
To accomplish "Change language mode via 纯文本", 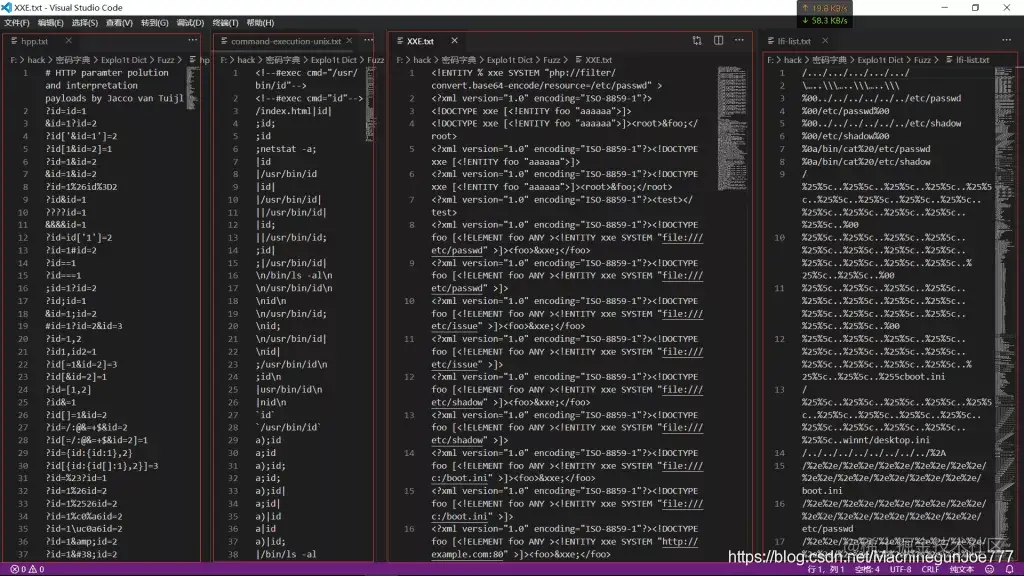I will pos(961,569).
